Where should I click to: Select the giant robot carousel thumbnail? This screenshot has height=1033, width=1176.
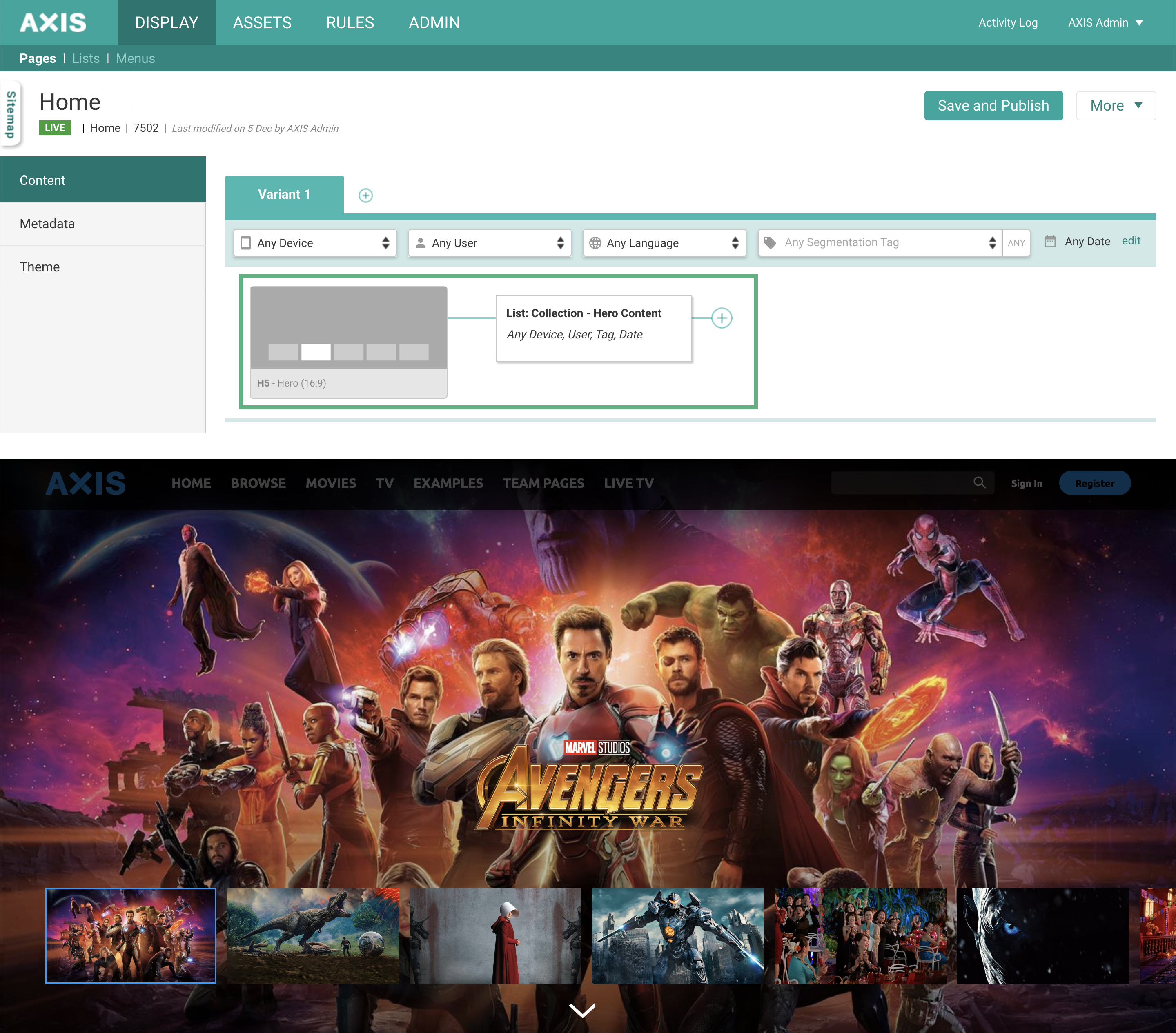click(678, 936)
